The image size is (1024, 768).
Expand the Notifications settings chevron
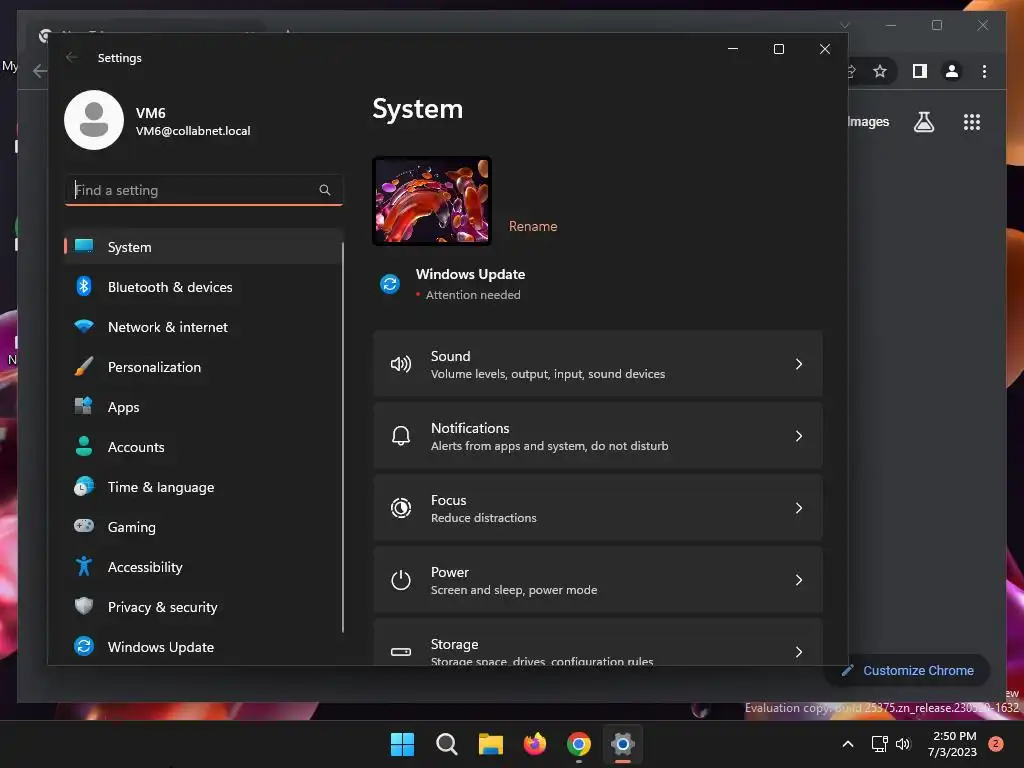coord(799,436)
